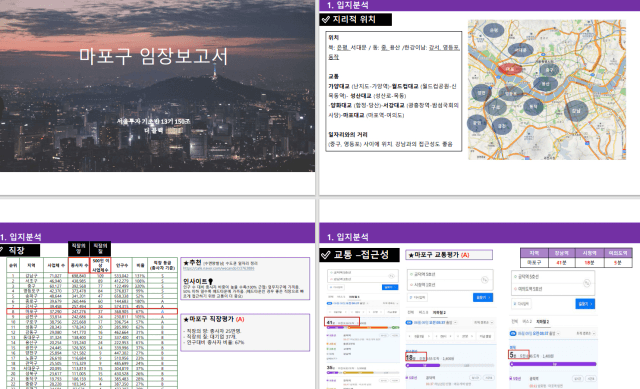Image resolution: width=640 pixels, height=389 pixels.
Task: Click the blue 길찾기 button in the 여의도역 panel
Action: pos(585,304)
